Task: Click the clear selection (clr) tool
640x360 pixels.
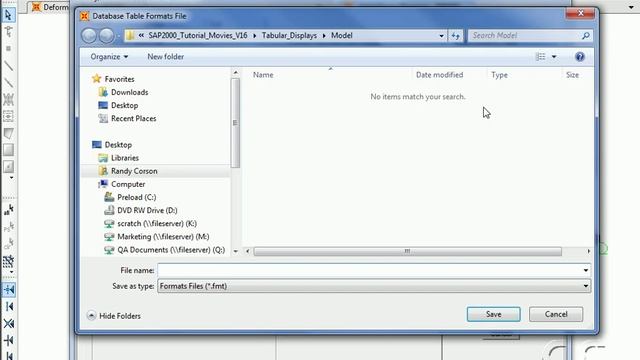Action: point(8,244)
